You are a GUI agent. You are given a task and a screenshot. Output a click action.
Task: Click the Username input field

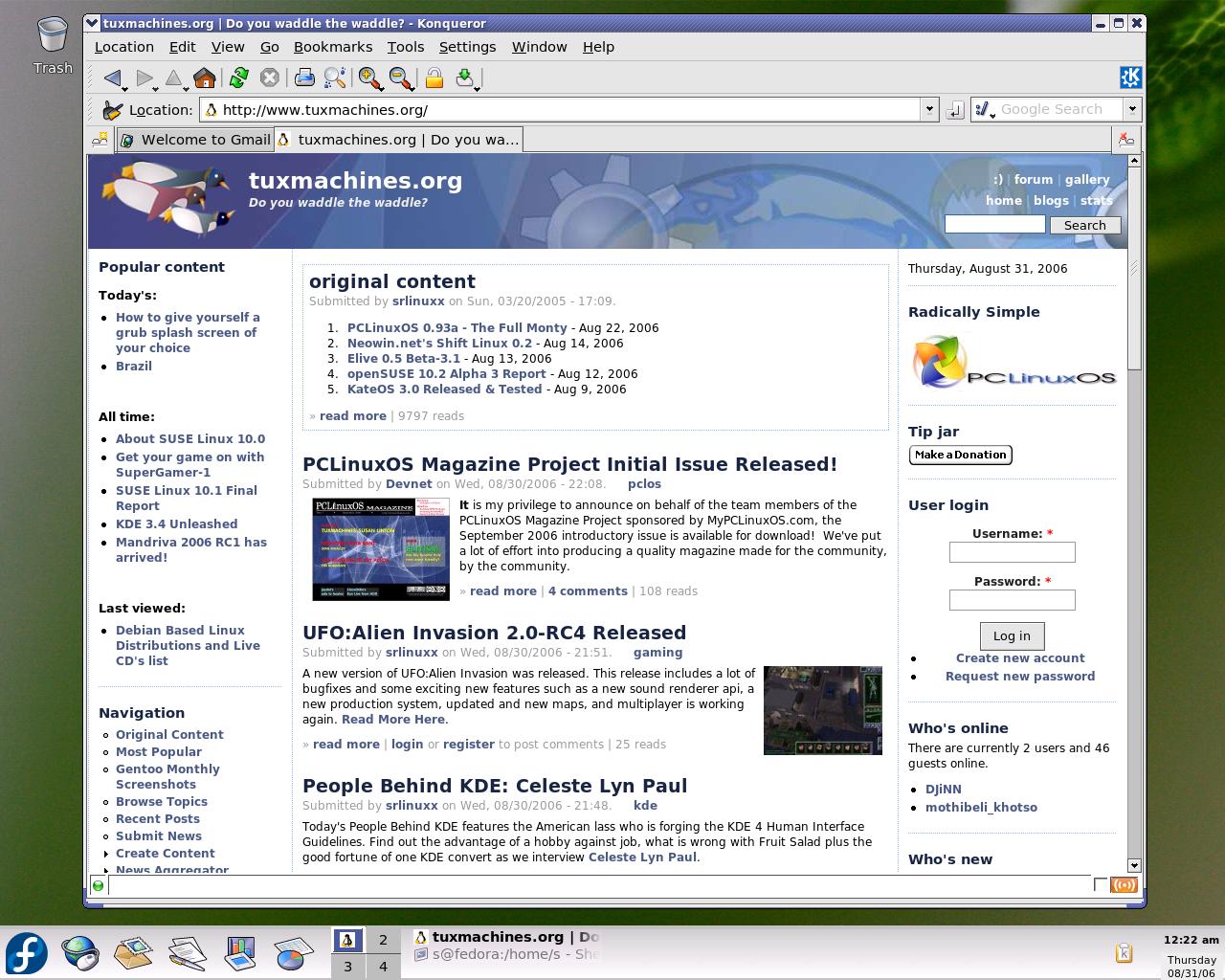1013,552
